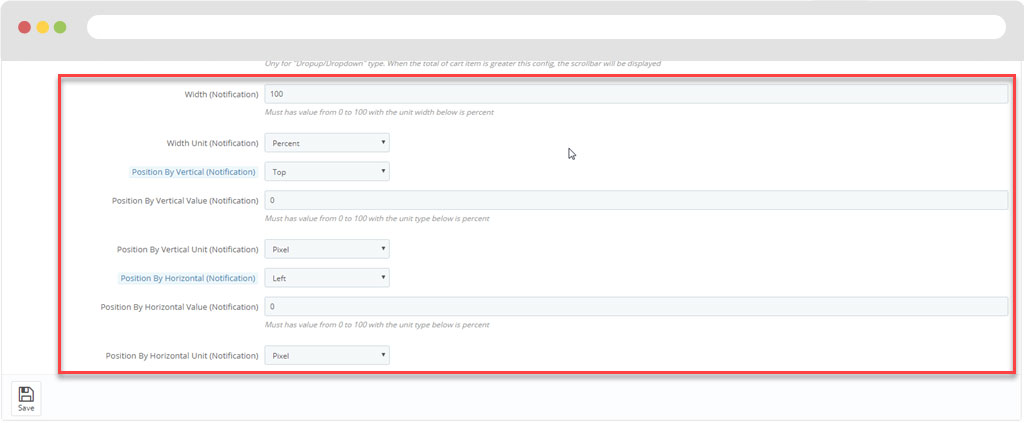
Task: Click the Position By Vertical Value input
Action: (x=636, y=200)
